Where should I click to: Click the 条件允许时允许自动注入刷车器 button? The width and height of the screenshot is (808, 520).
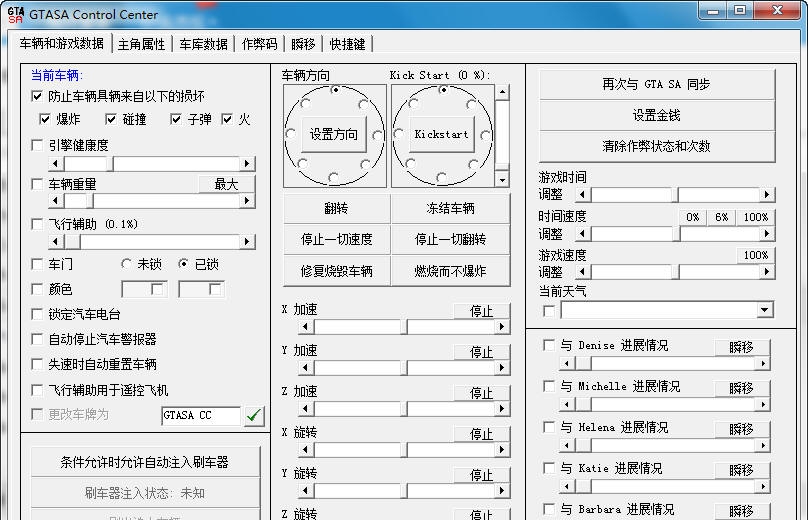145,462
